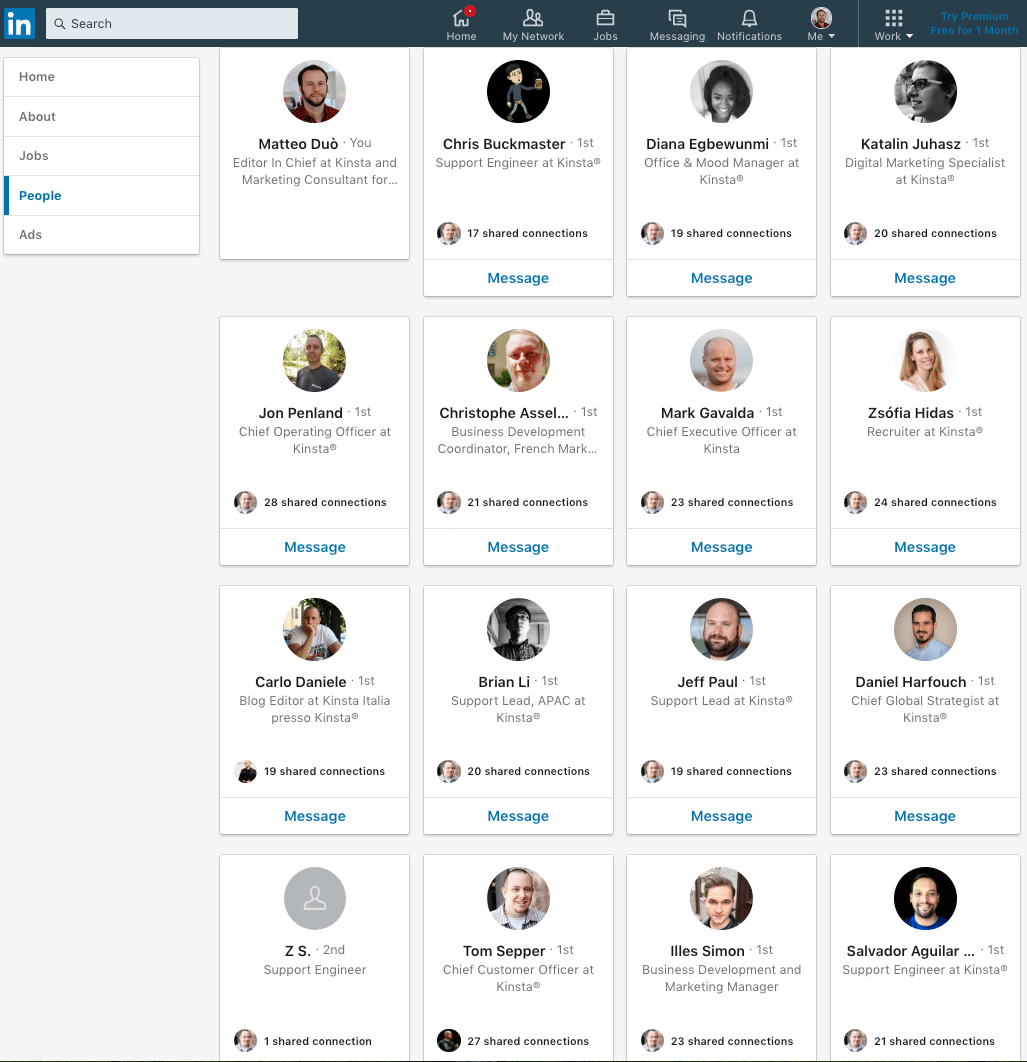Open the My Network icon
This screenshot has width=1027, height=1062.
tap(533, 17)
